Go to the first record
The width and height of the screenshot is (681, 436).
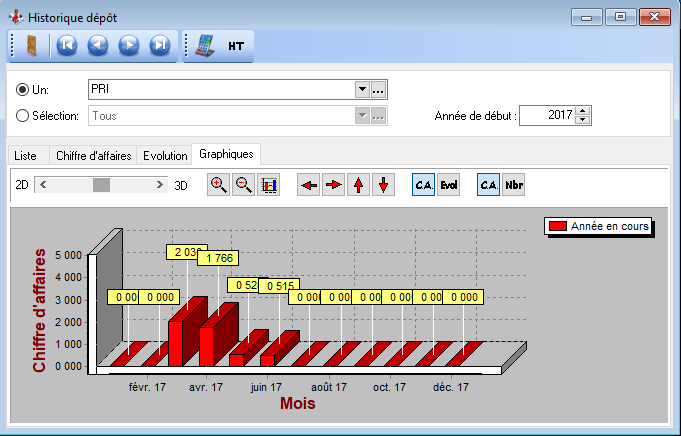[x=66, y=45]
